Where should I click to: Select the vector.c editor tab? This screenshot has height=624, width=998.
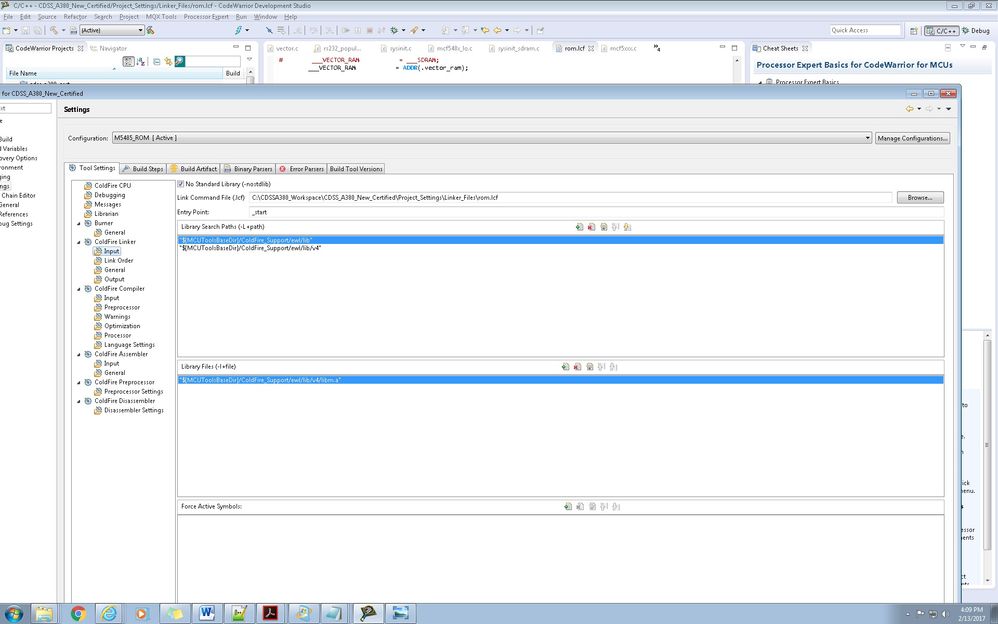pos(282,48)
